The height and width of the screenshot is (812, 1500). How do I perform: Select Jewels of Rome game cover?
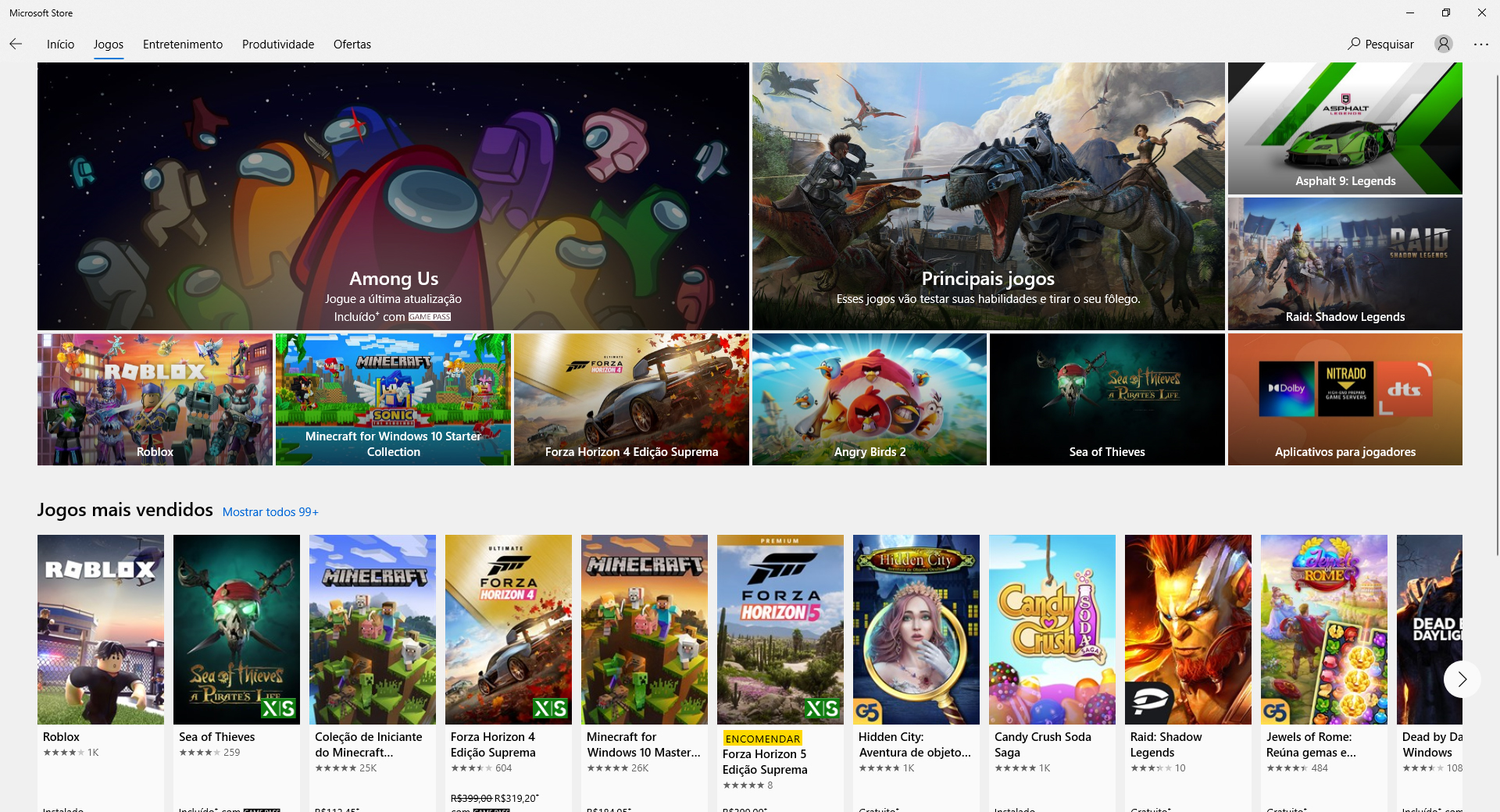pyautogui.click(x=1324, y=629)
